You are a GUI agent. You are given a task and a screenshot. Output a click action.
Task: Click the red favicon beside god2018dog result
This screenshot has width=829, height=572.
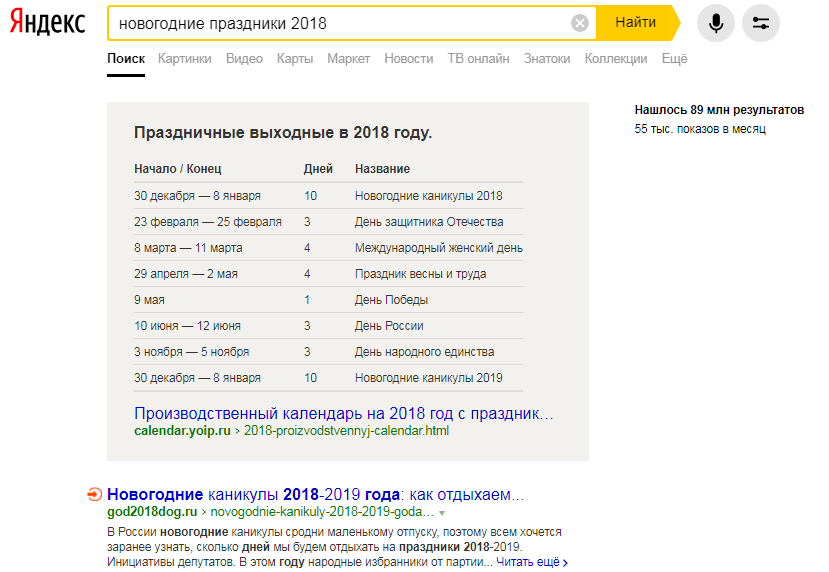point(94,494)
